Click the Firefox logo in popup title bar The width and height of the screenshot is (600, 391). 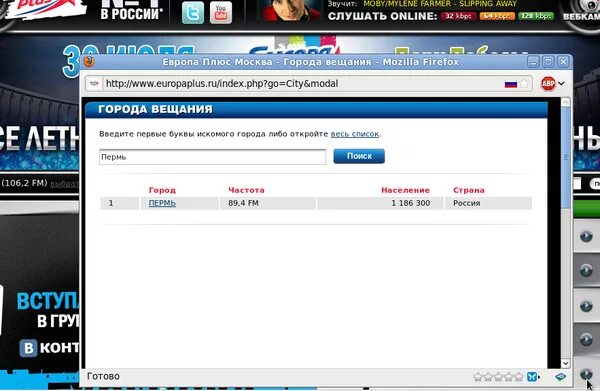point(89,62)
